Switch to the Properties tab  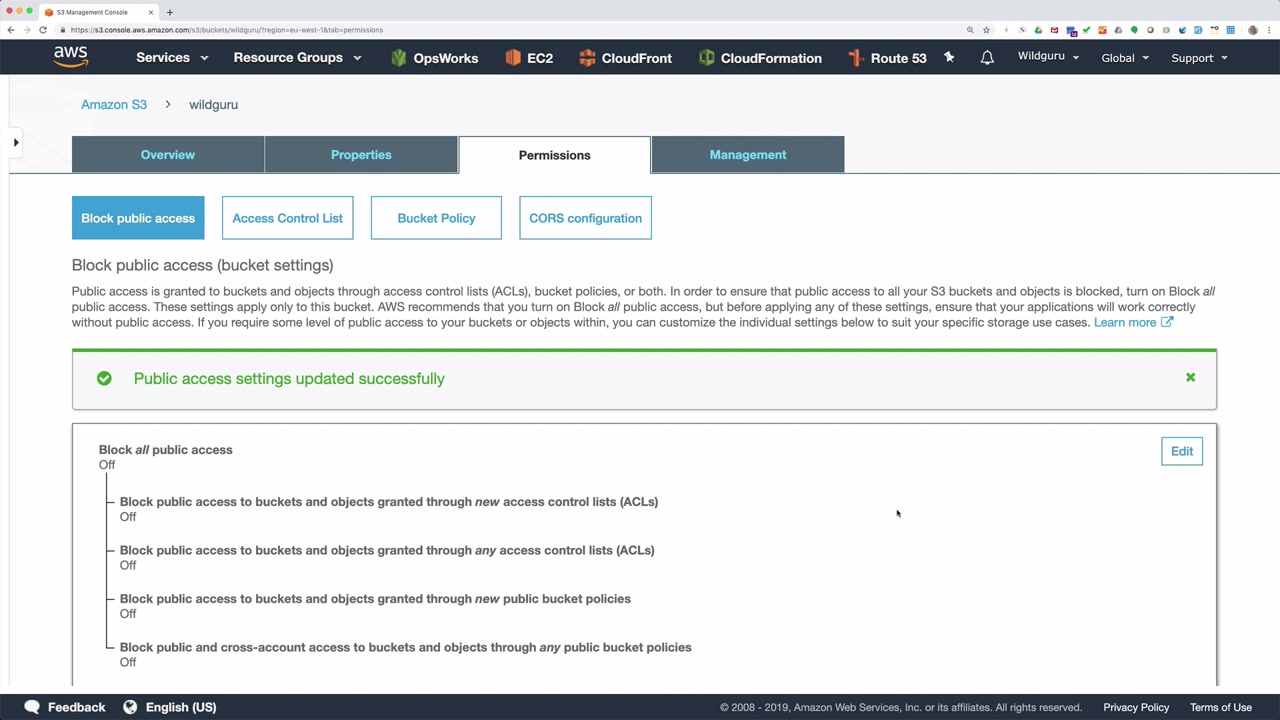pos(361,155)
